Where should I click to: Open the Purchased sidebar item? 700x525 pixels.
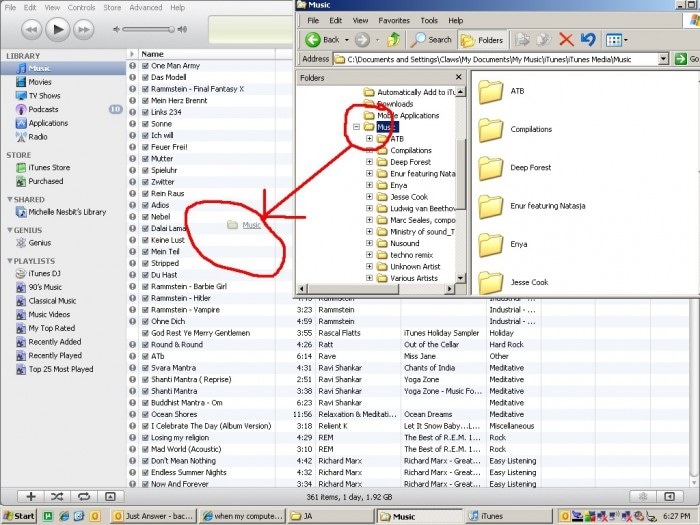(46, 181)
